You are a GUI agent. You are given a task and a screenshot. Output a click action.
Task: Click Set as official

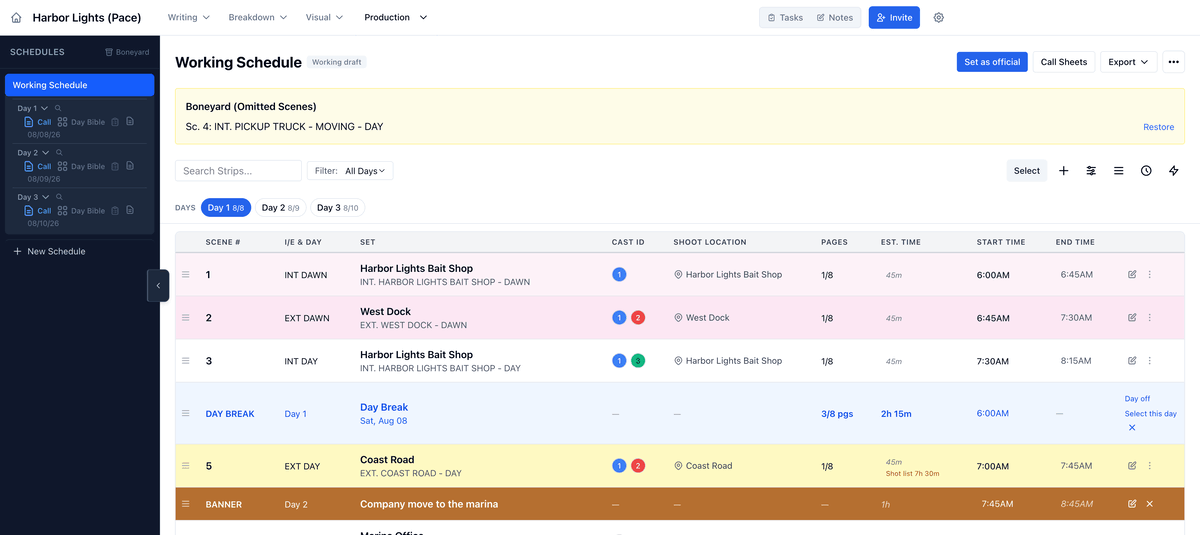pyautogui.click(x=992, y=62)
